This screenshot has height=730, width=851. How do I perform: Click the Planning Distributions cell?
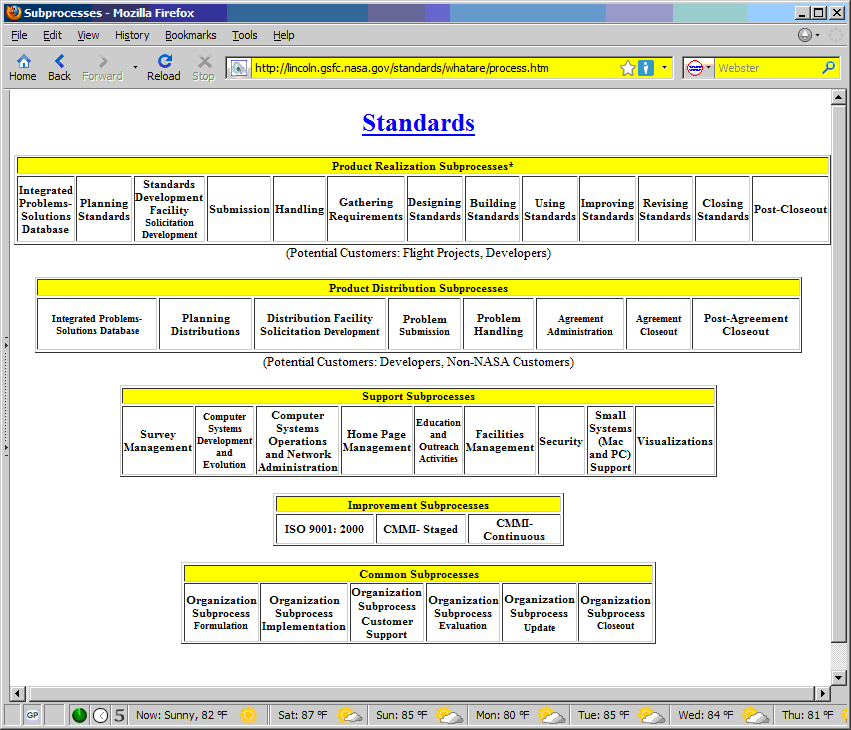[x=205, y=324]
